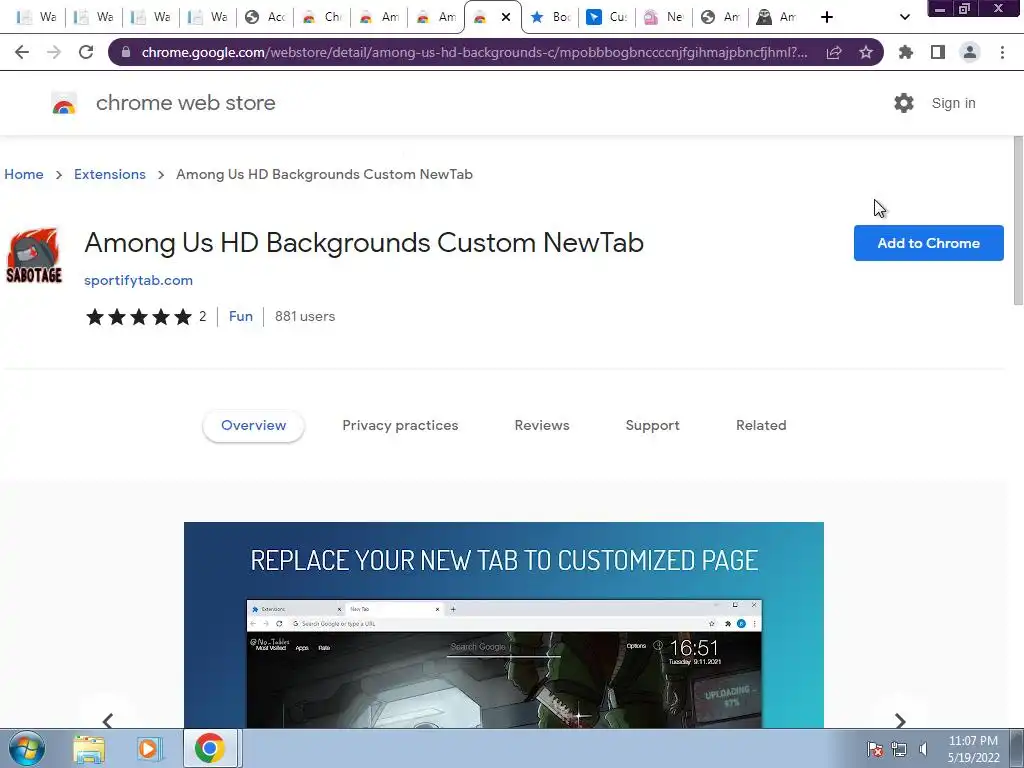Share this page via the share icon
Viewport: 1024px width, 768px height.
[834, 52]
